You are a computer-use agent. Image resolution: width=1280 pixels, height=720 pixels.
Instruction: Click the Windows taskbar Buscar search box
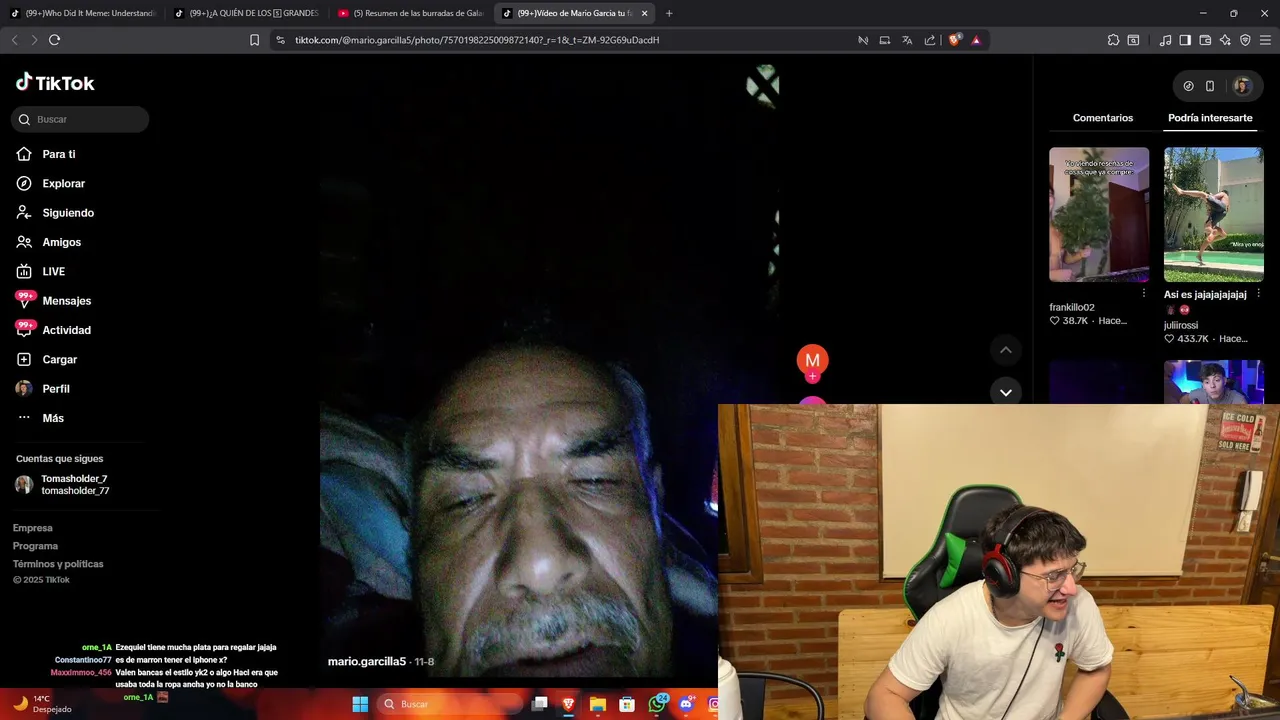450,704
